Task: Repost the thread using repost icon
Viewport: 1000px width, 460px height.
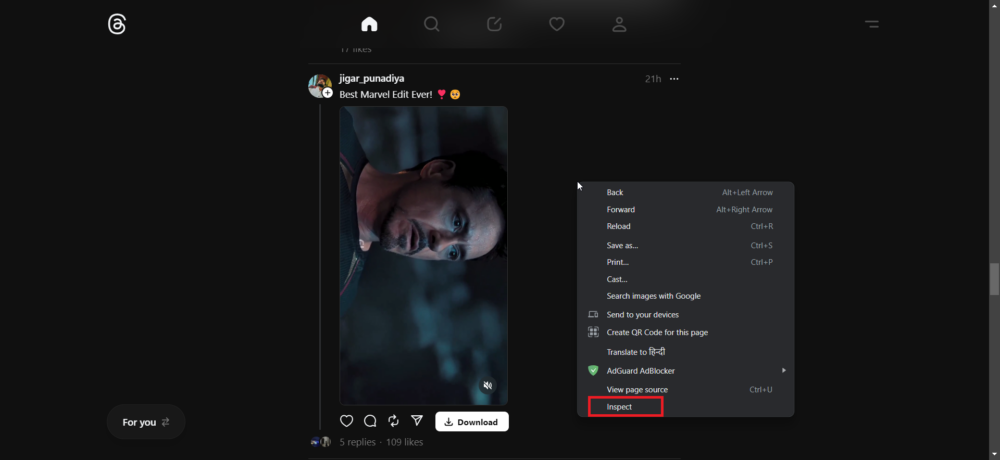Action: tap(394, 421)
